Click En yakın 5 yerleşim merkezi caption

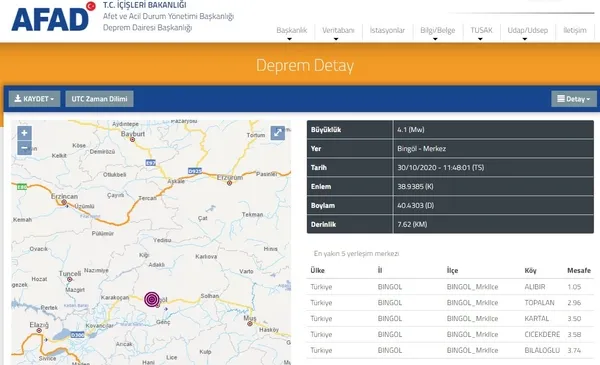point(356,253)
